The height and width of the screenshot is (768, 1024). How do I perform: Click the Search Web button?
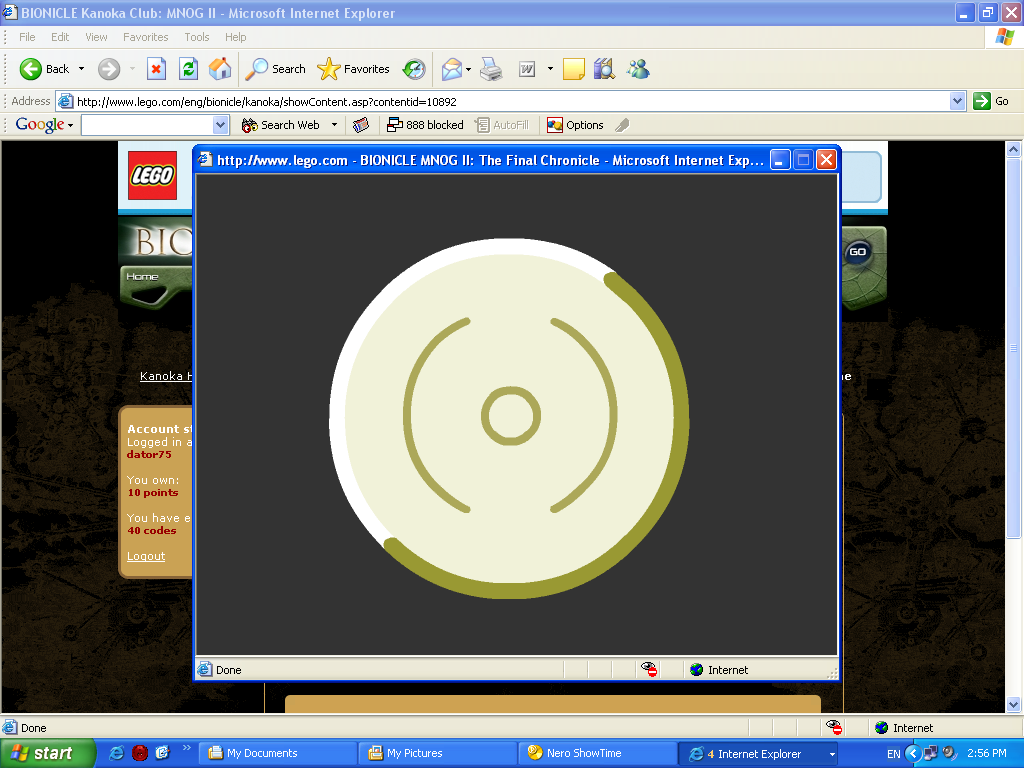click(x=281, y=125)
